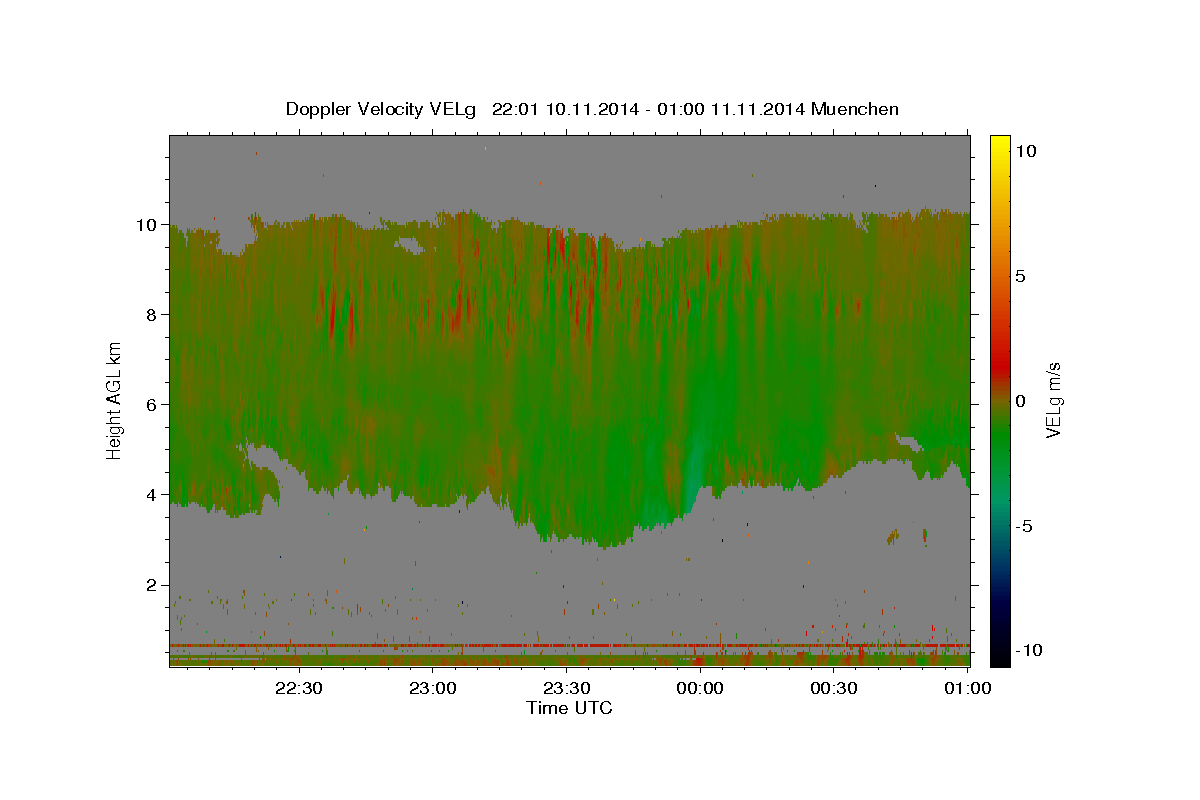This screenshot has height=800, width=1200.
Task: Click the 'Height AGL km' axis title
Action: click(114, 399)
